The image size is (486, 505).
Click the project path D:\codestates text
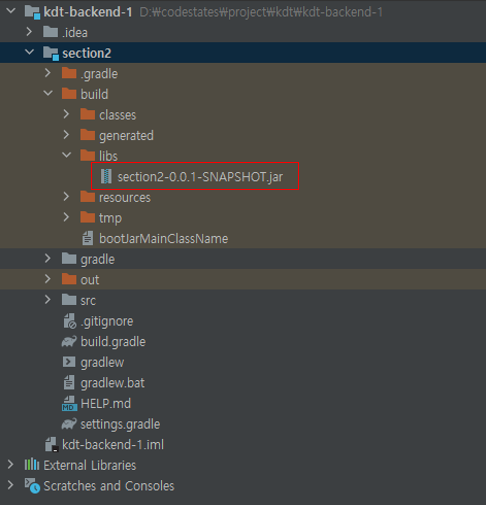point(261,12)
